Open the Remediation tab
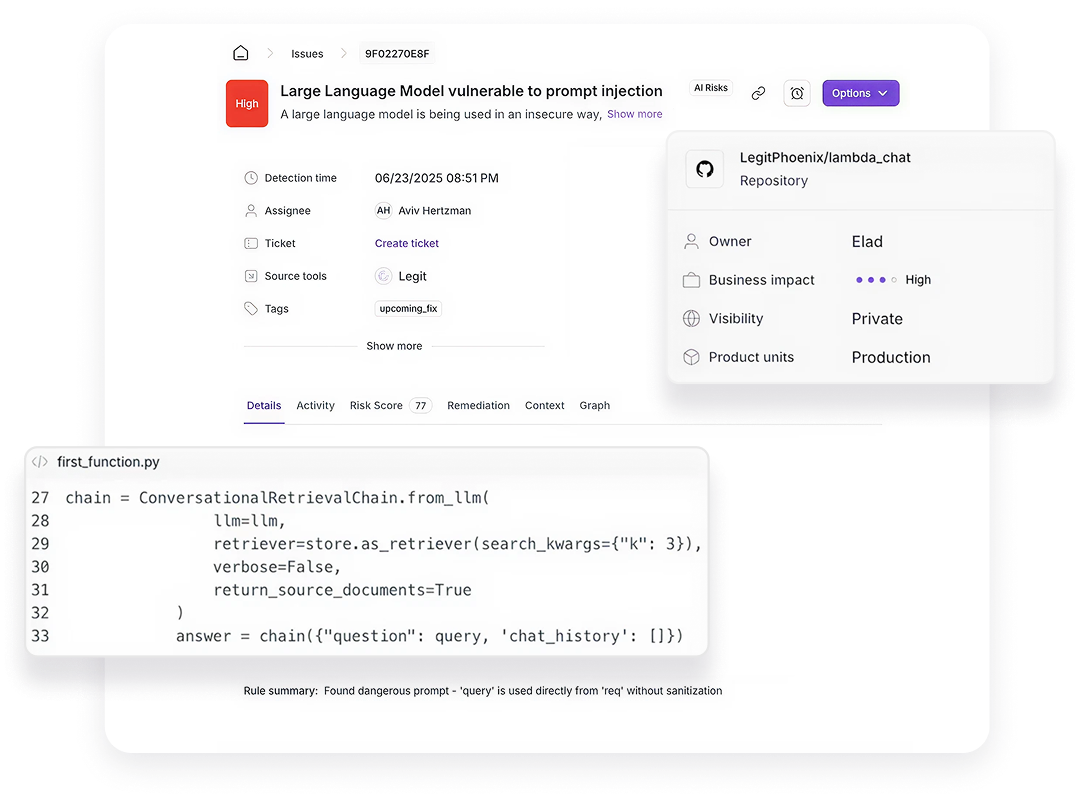Viewport: 1080px width, 801px height. click(478, 405)
